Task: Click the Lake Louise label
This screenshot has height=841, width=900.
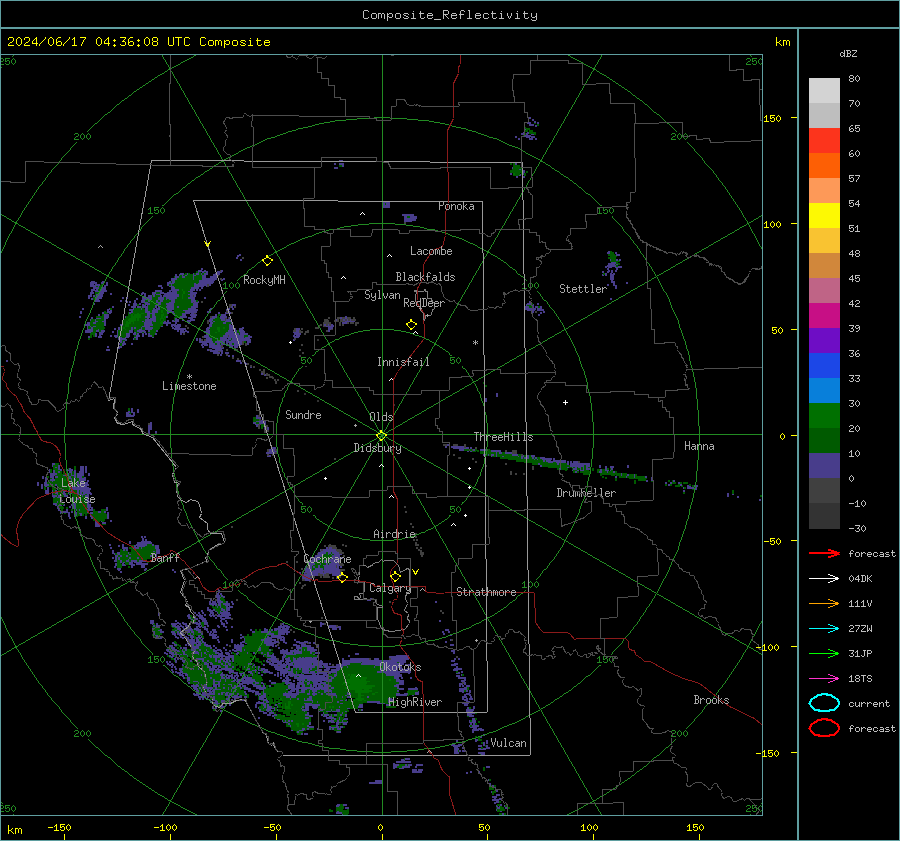Action: pos(77,491)
